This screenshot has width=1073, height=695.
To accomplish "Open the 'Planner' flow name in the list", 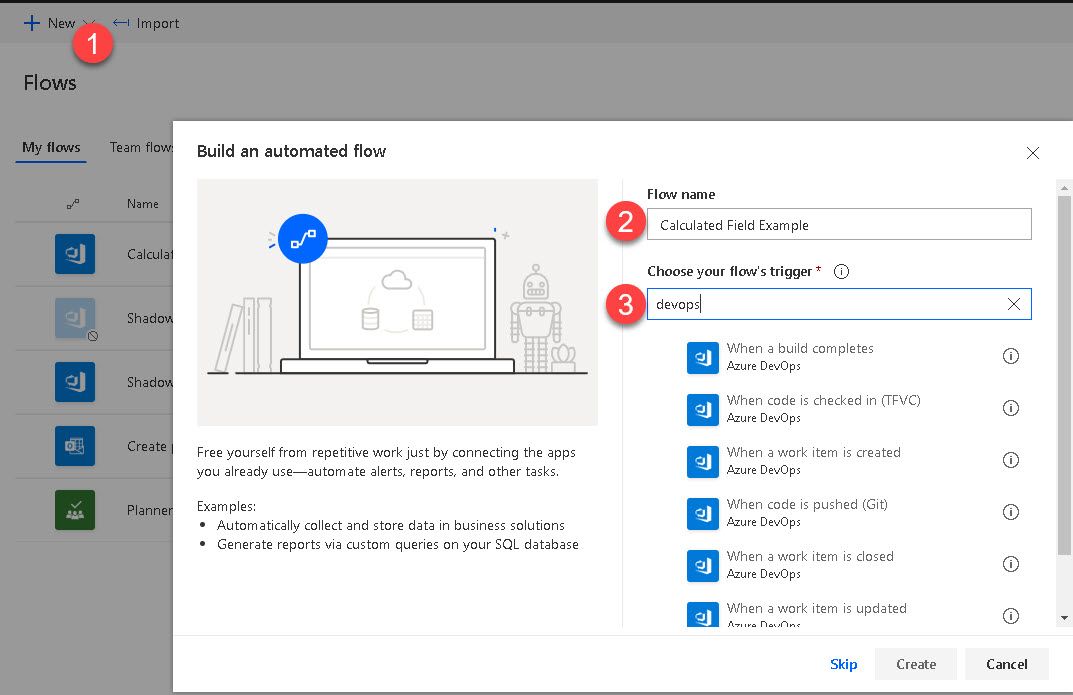I will coord(150,510).
